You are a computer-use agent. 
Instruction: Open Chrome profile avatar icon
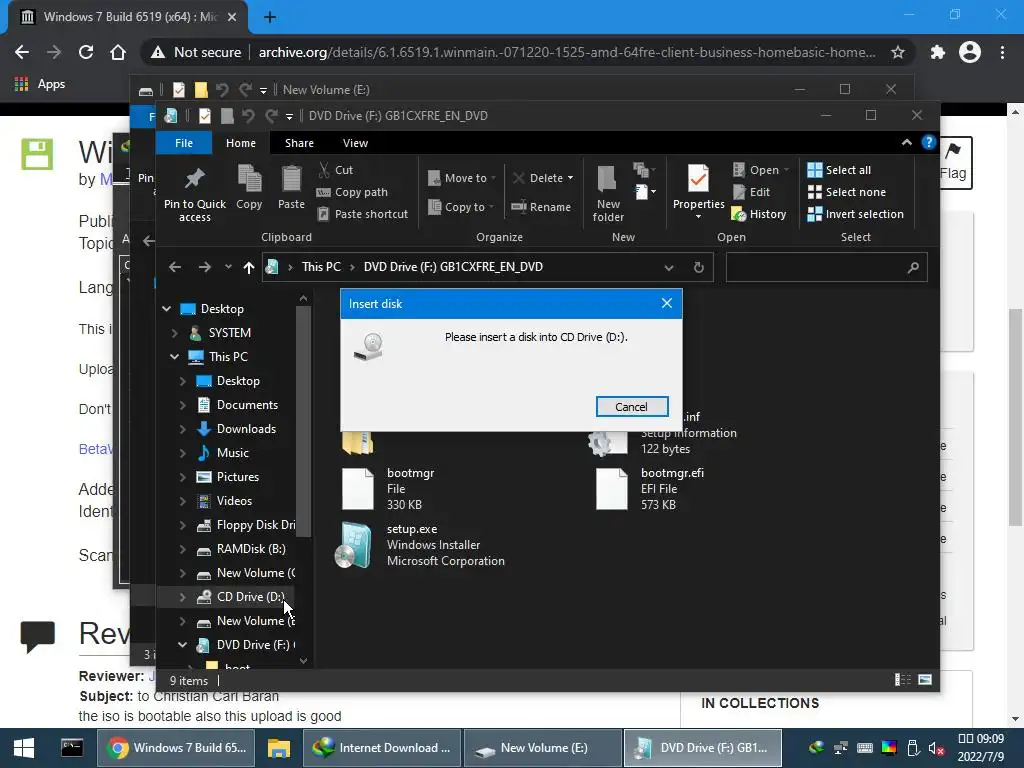(x=970, y=52)
